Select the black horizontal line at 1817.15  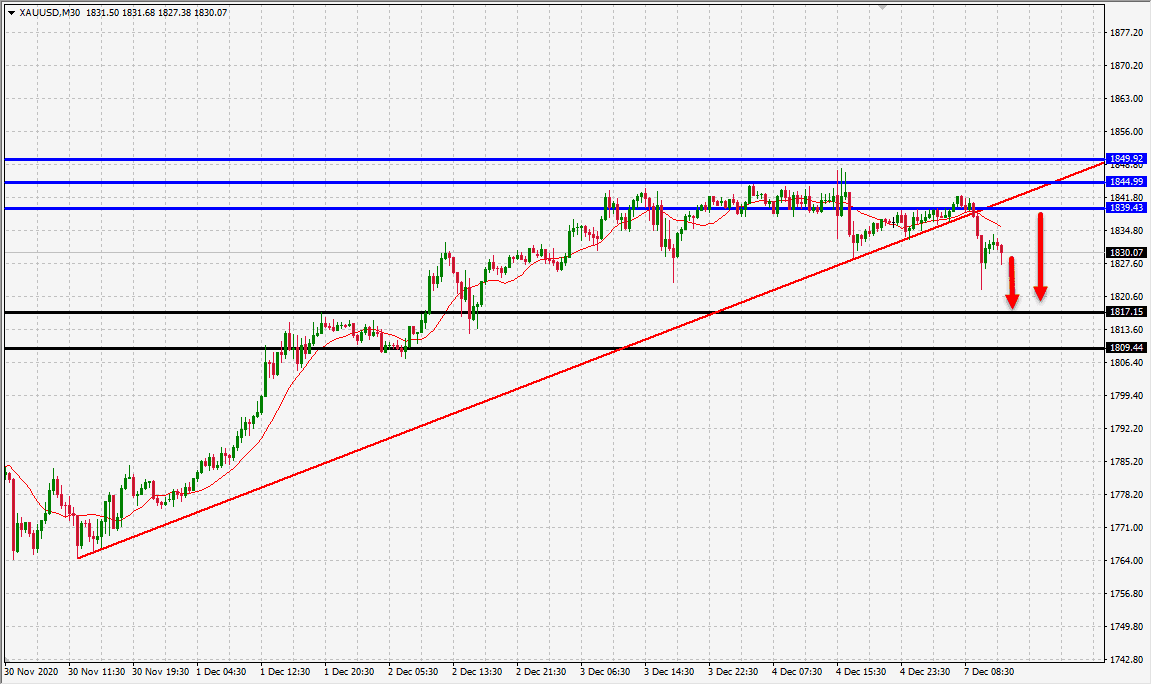point(555,312)
